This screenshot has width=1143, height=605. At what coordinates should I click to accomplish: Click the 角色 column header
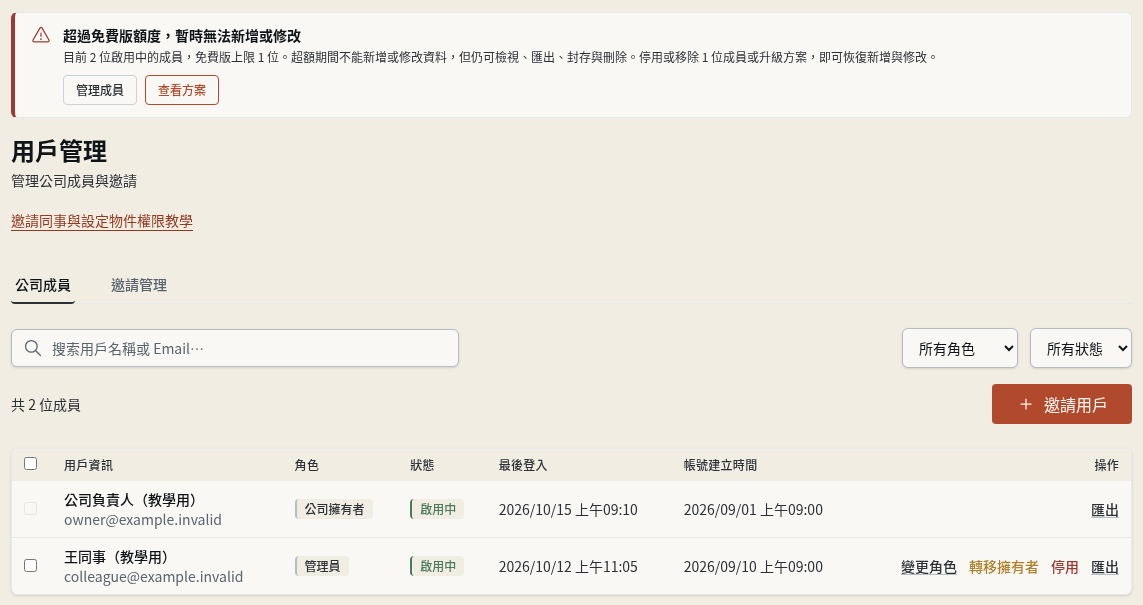[x=307, y=465]
